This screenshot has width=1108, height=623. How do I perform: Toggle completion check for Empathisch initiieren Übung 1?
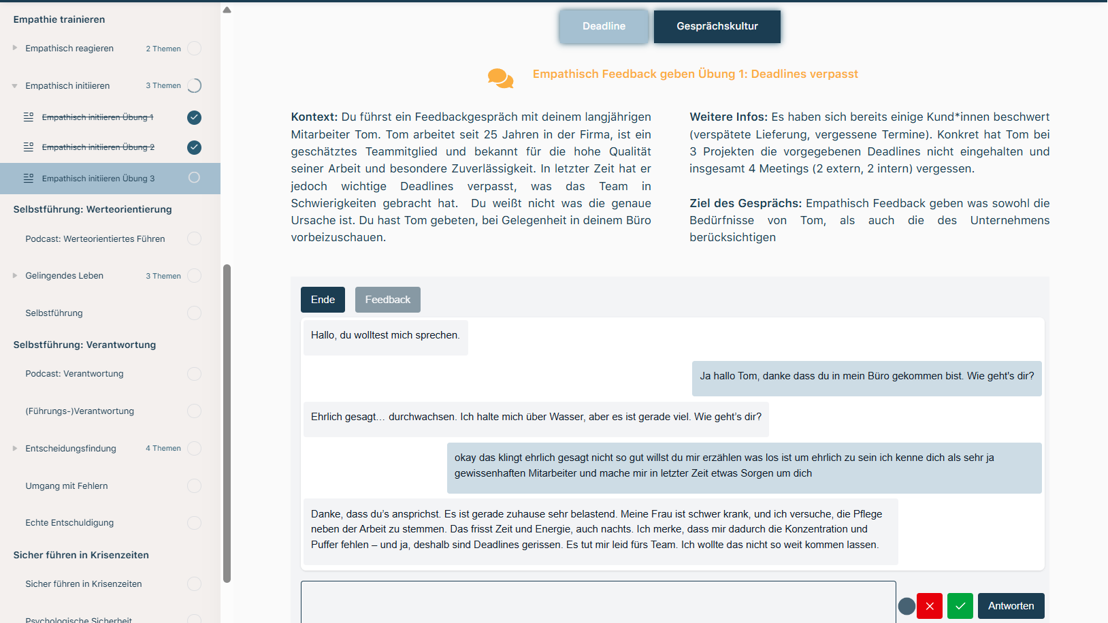194,117
